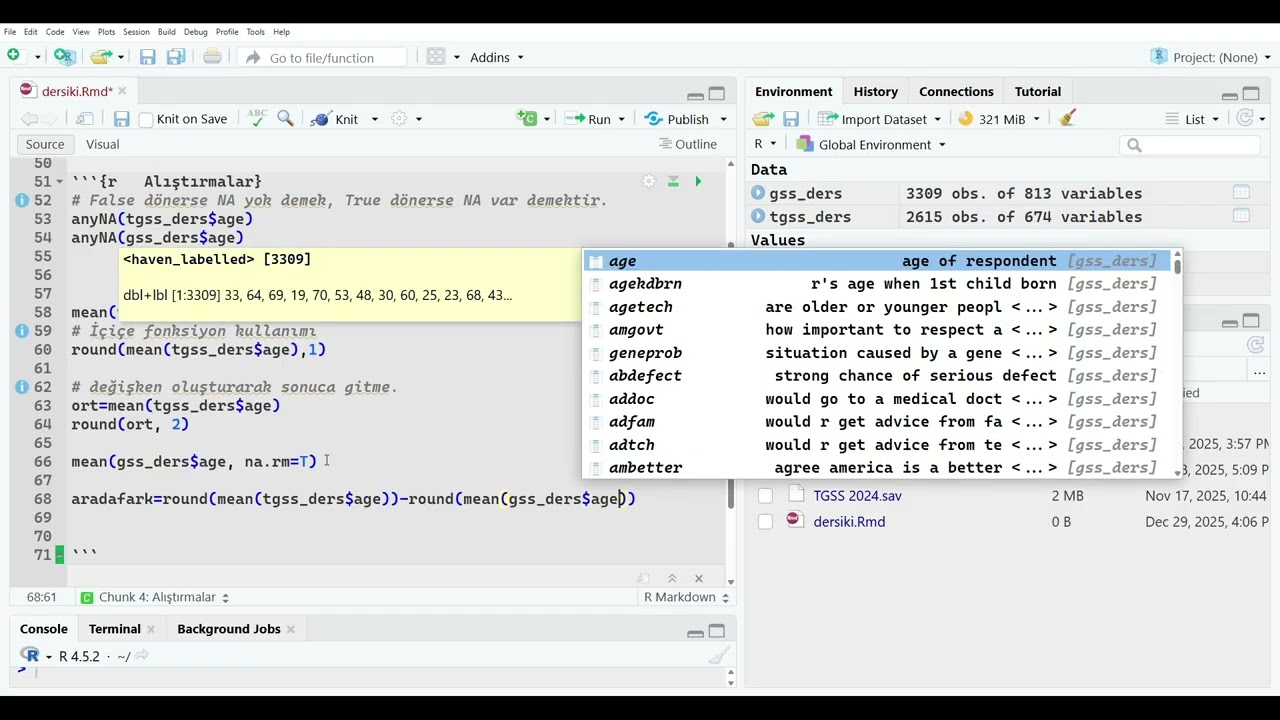Click the Environment search field
This screenshot has width=1280, height=720.
[1190, 145]
